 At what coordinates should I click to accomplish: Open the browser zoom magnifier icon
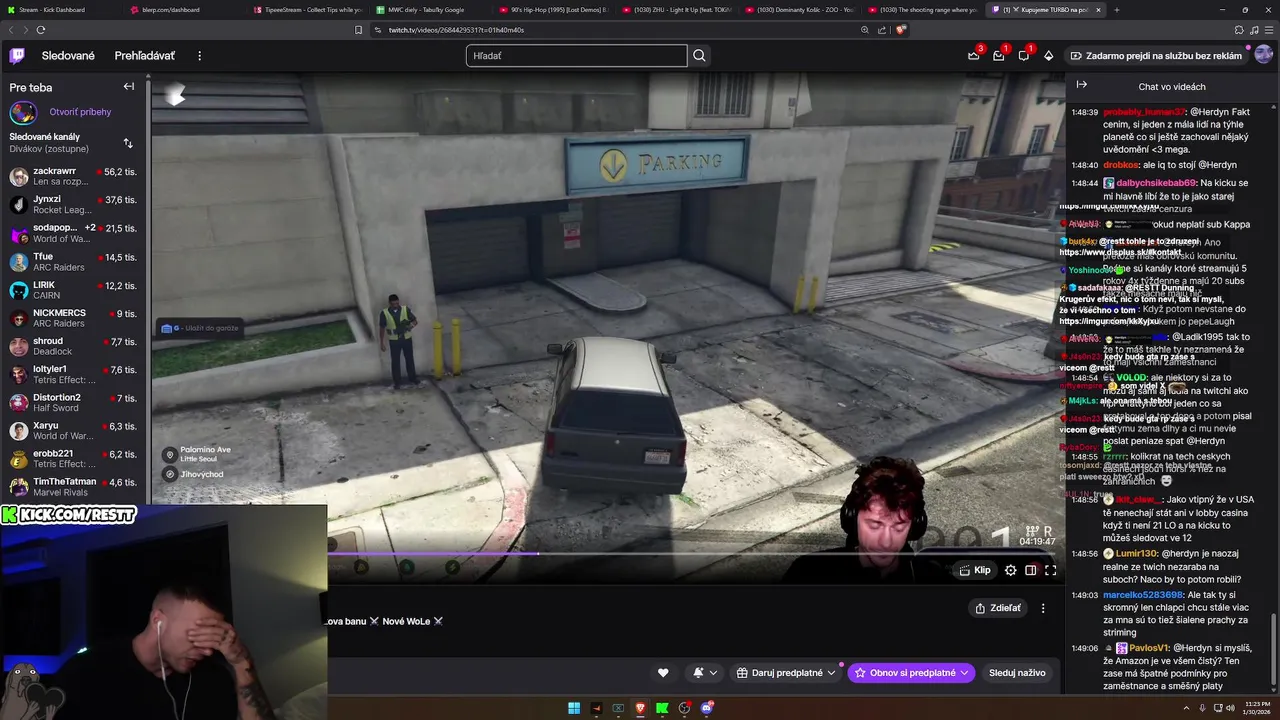865,30
